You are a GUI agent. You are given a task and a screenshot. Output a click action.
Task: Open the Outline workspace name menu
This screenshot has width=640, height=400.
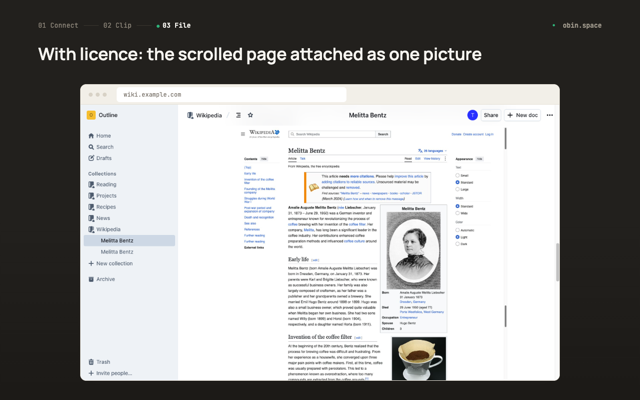point(108,115)
